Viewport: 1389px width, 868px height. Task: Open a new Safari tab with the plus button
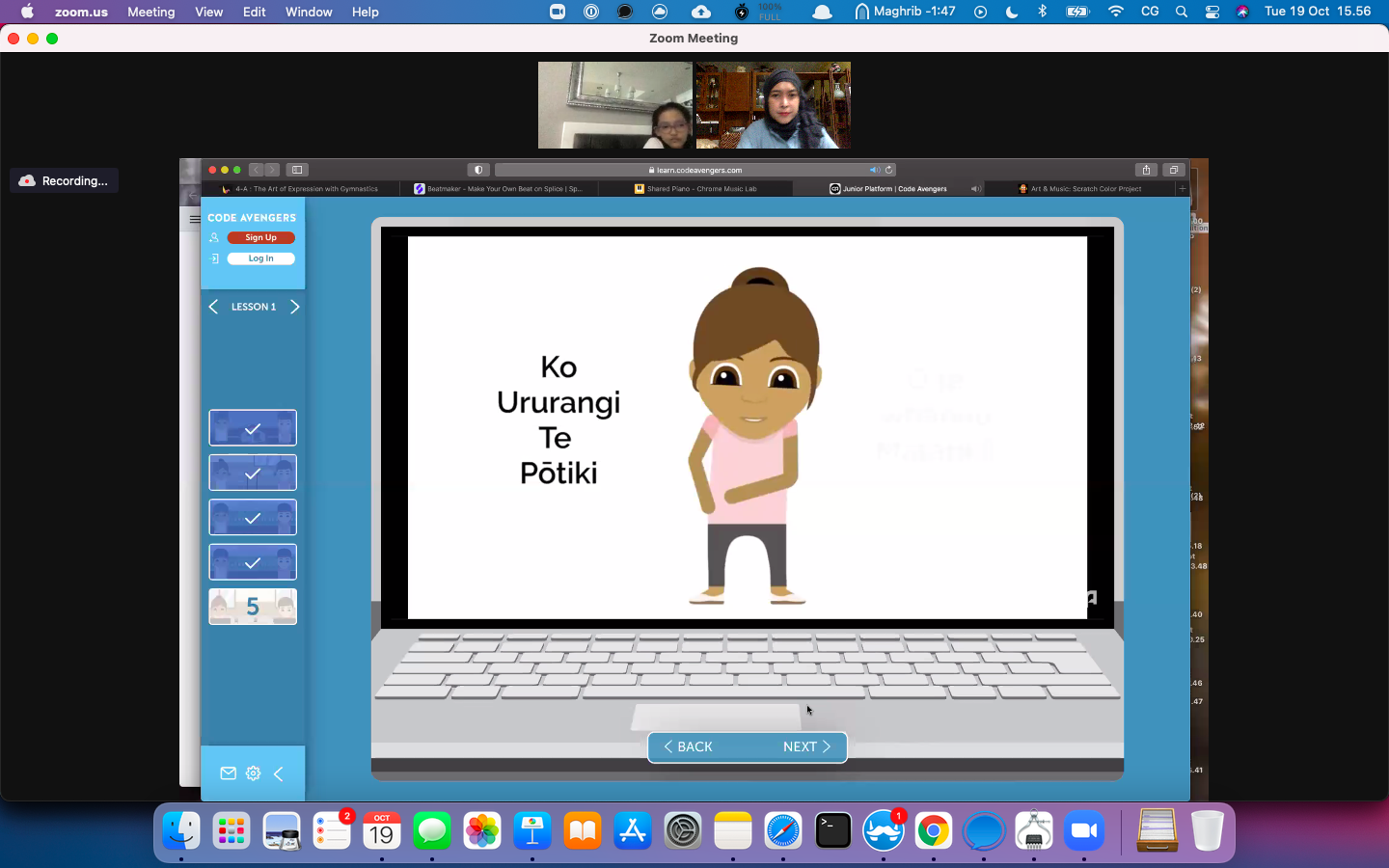(x=1183, y=189)
